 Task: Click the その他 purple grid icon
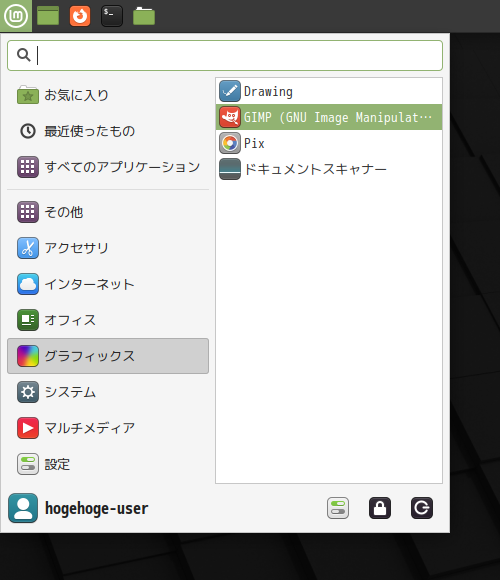(28, 212)
